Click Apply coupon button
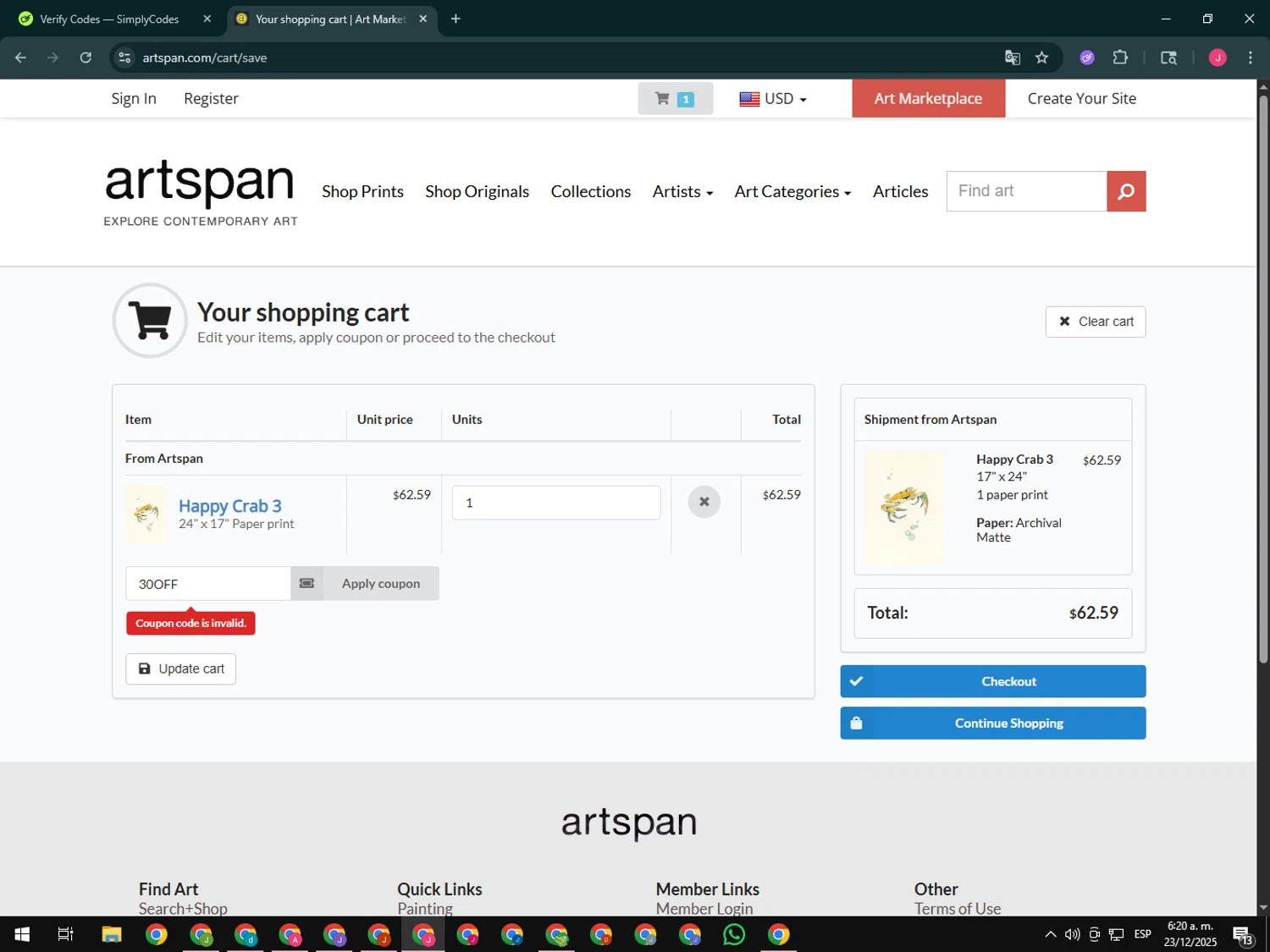 381,583
